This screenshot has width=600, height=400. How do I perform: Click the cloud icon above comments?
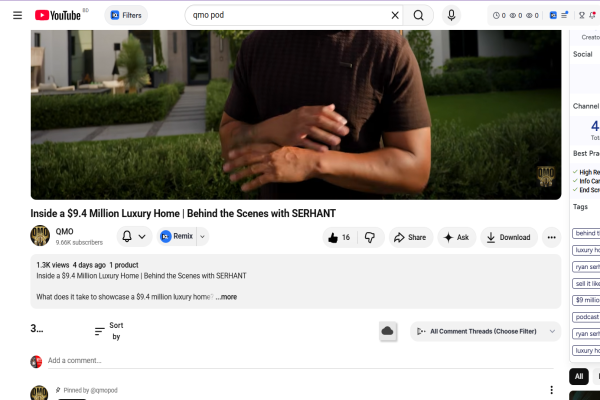click(388, 331)
